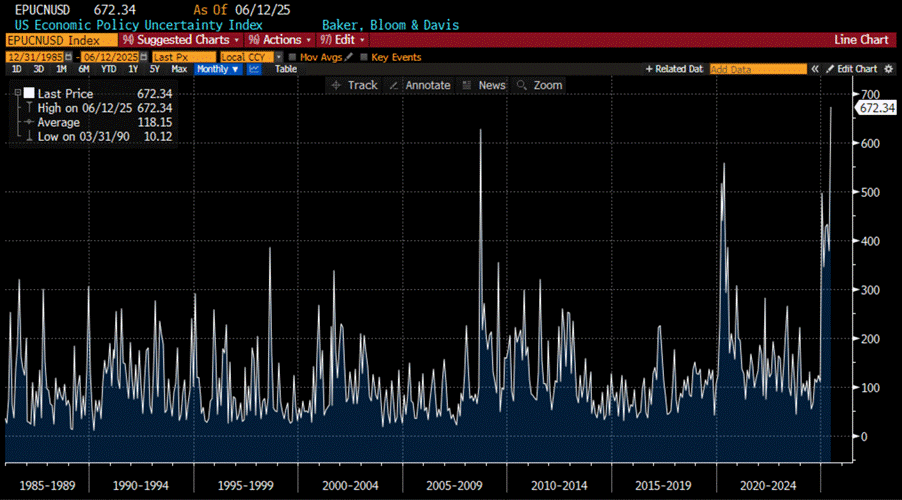
Task: Click the end date field 06/12/2025
Action: [110, 57]
